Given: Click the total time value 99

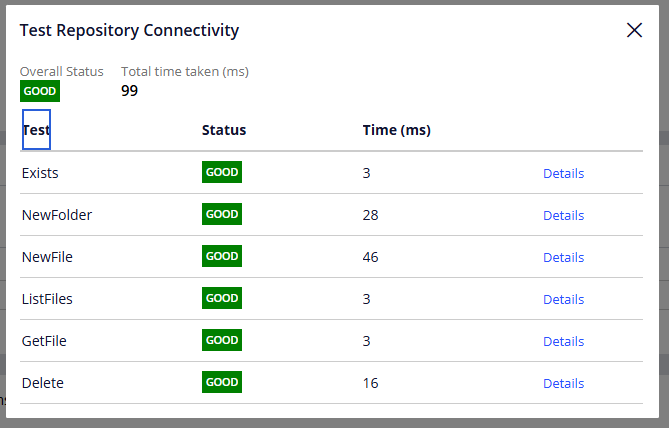Looking at the screenshot, I should (x=130, y=91).
